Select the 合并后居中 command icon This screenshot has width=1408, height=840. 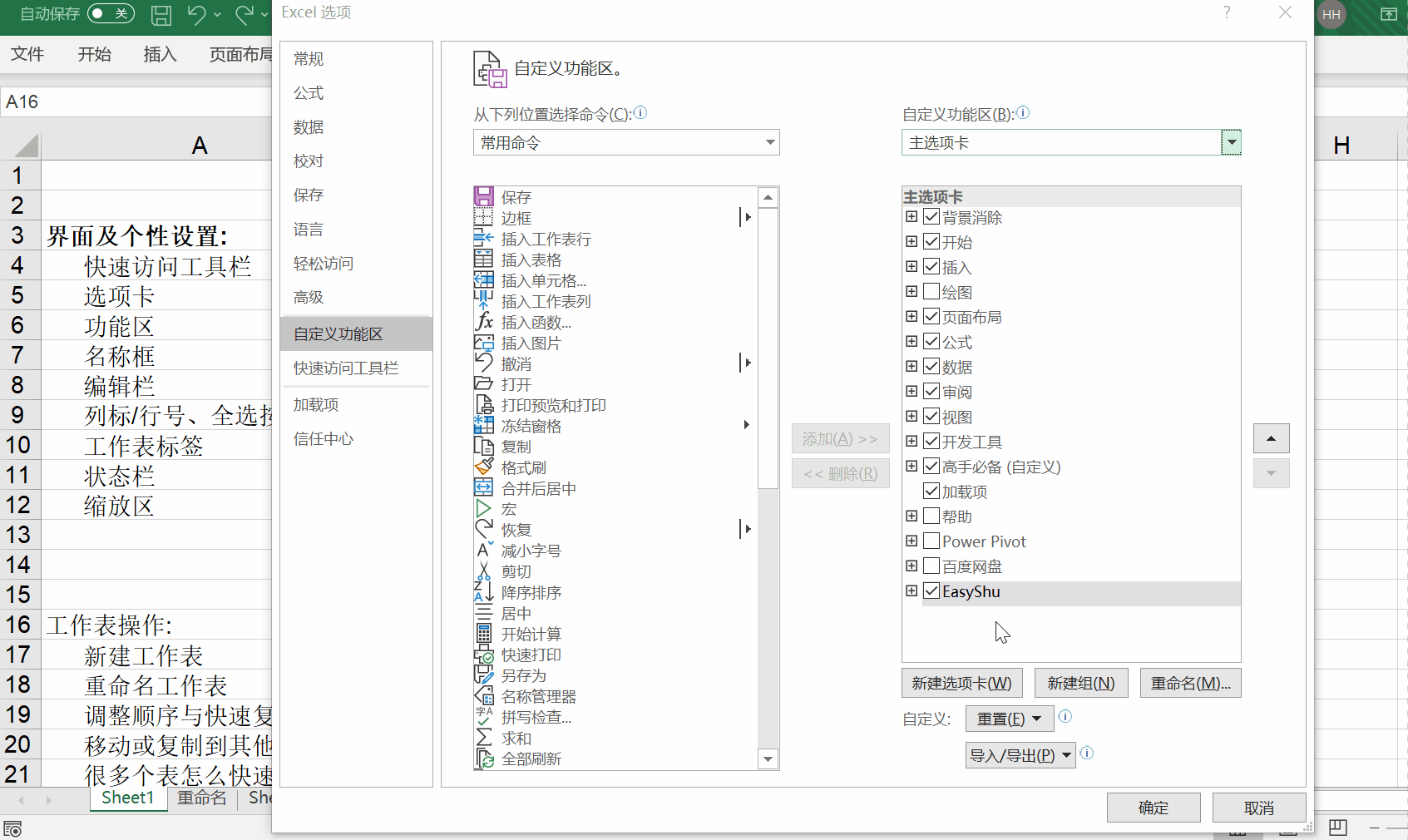[484, 488]
